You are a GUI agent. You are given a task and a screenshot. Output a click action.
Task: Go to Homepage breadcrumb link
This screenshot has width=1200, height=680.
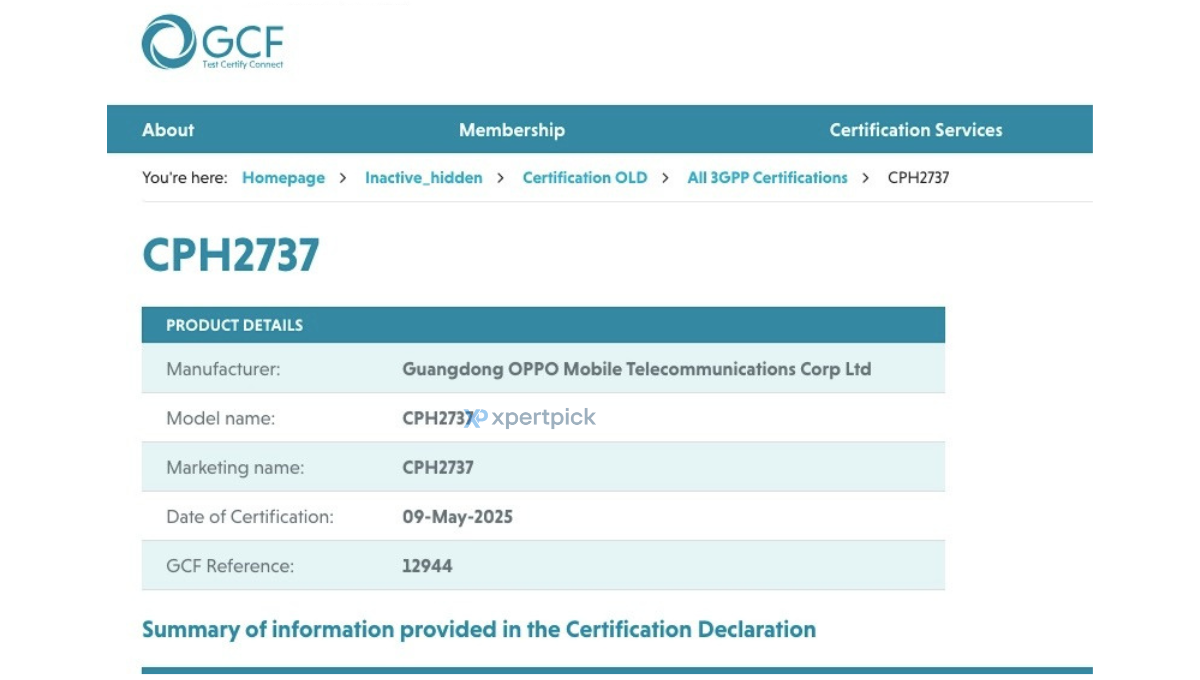(283, 178)
